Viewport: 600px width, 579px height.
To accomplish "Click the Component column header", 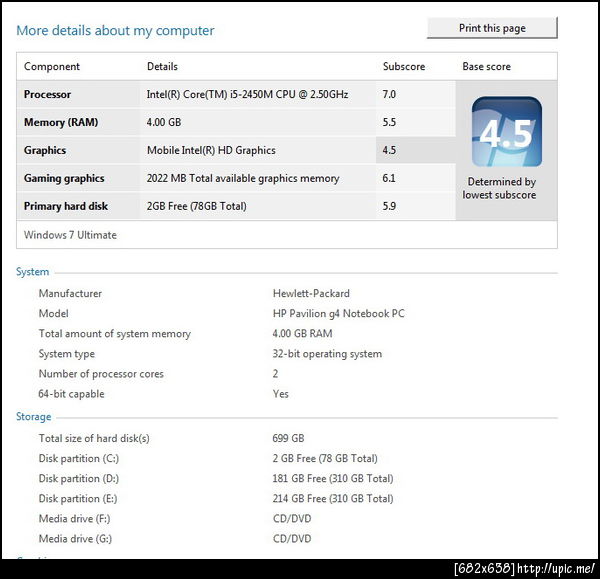I will click(x=52, y=67).
